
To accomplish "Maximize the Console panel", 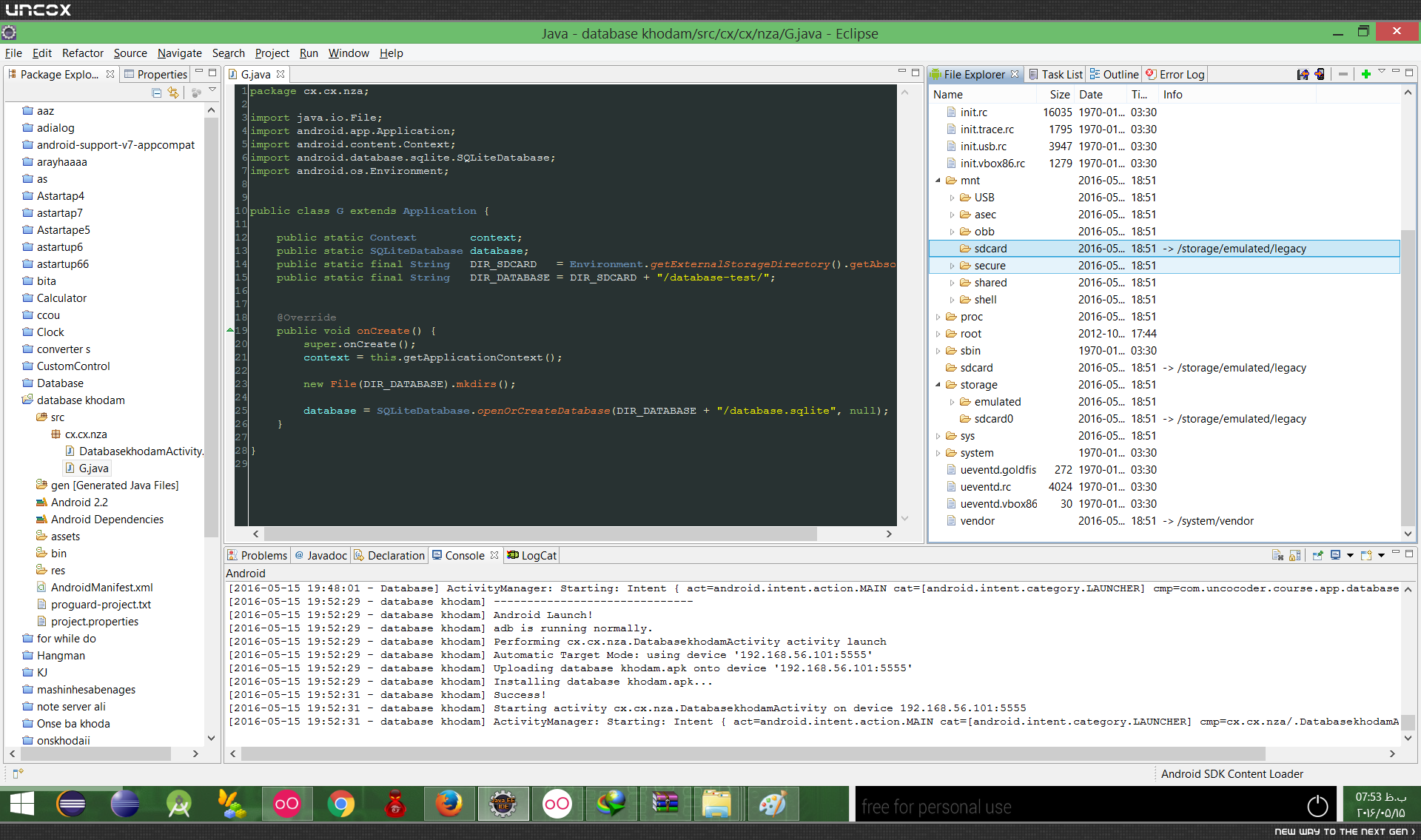I will pyautogui.click(x=1409, y=554).
